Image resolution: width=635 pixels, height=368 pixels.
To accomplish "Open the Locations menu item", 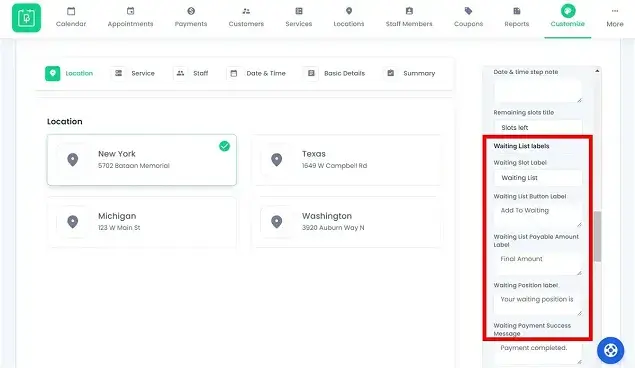I will (x=349, y=18).
